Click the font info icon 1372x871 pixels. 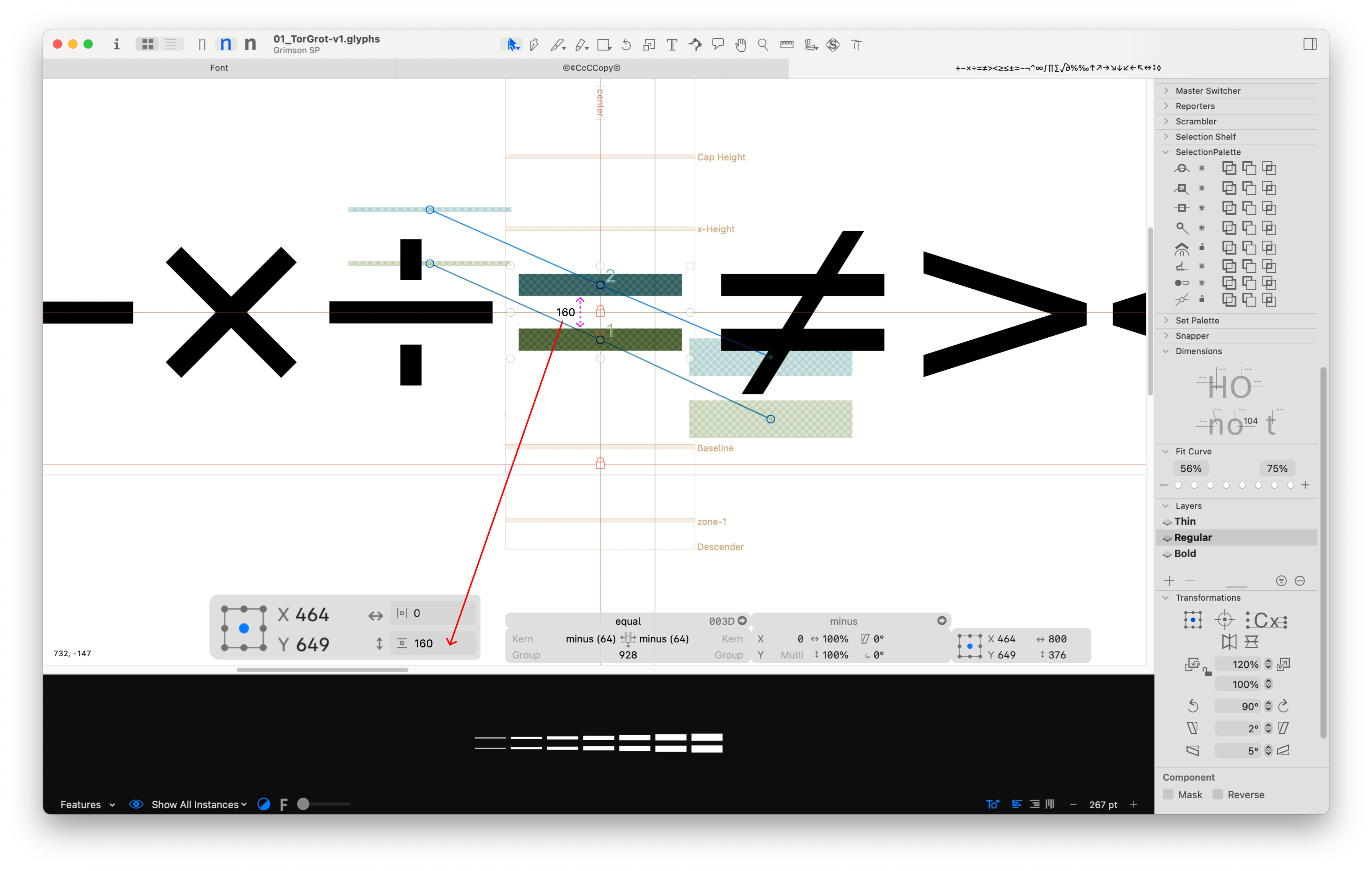click(x=116, y=44)
